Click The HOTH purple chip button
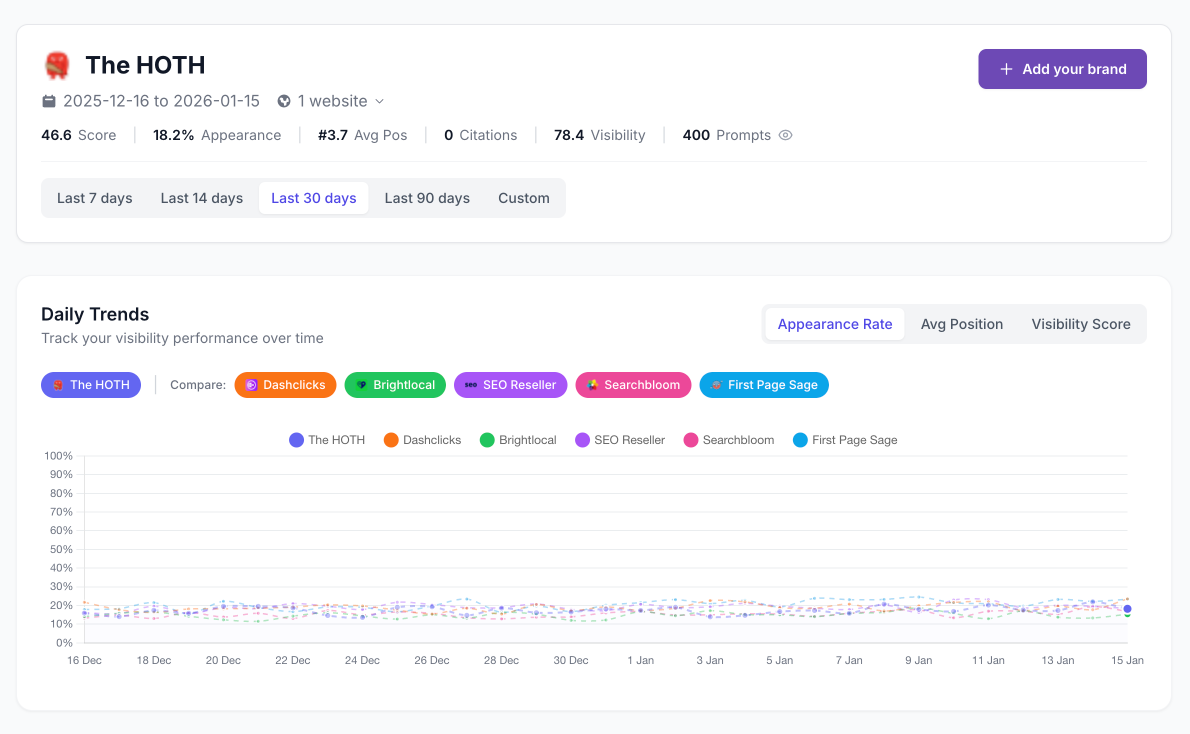The image size is (1190, 734). tap(91, 385)
